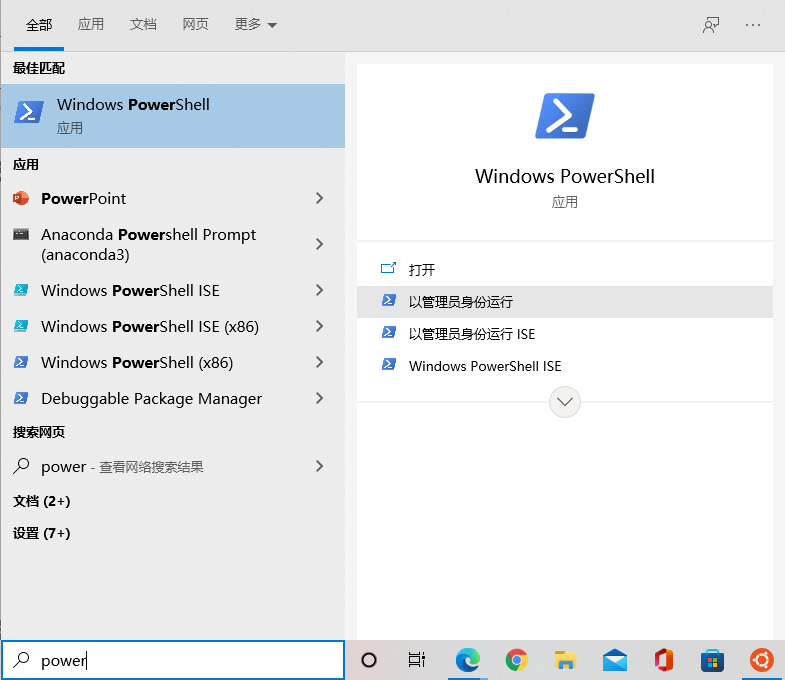Expand Windows PowerShell ISE options arrow

319,290
